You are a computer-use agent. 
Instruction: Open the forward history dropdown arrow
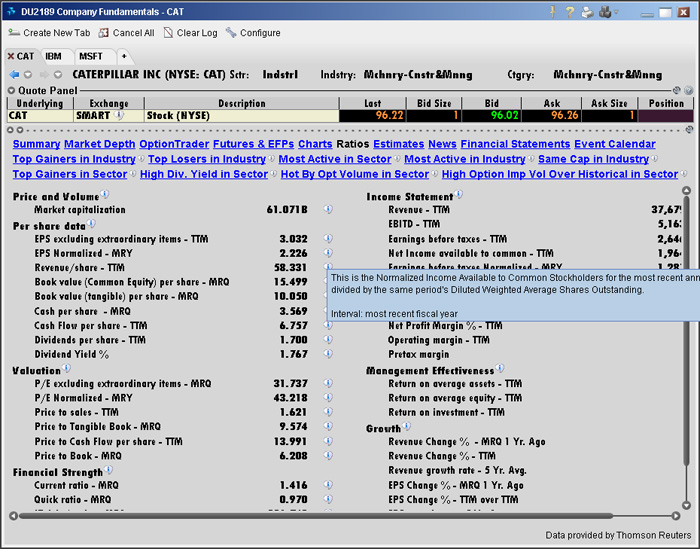58,75
